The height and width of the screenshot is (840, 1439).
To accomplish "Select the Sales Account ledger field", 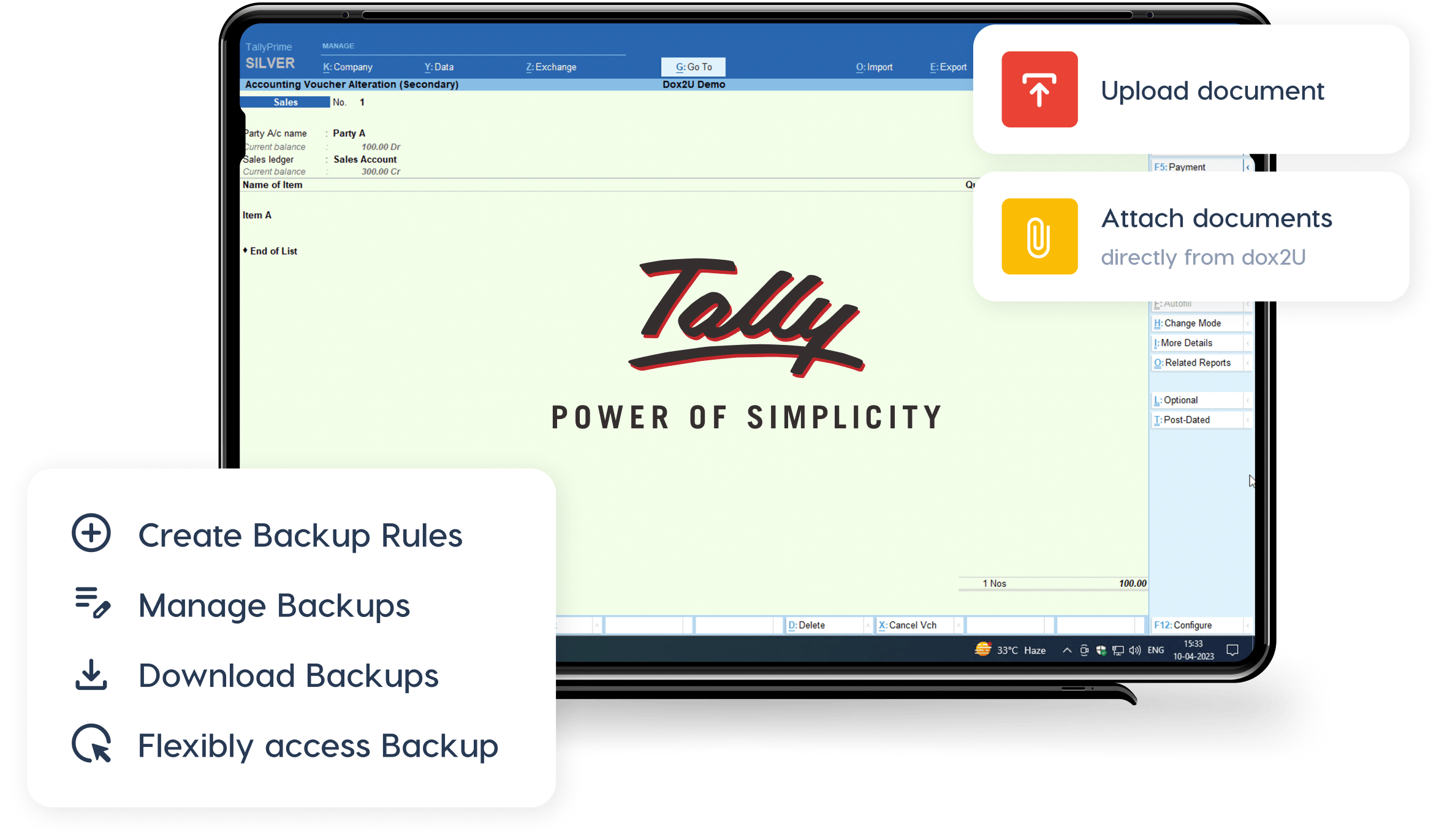I will [x=365, y=159].
